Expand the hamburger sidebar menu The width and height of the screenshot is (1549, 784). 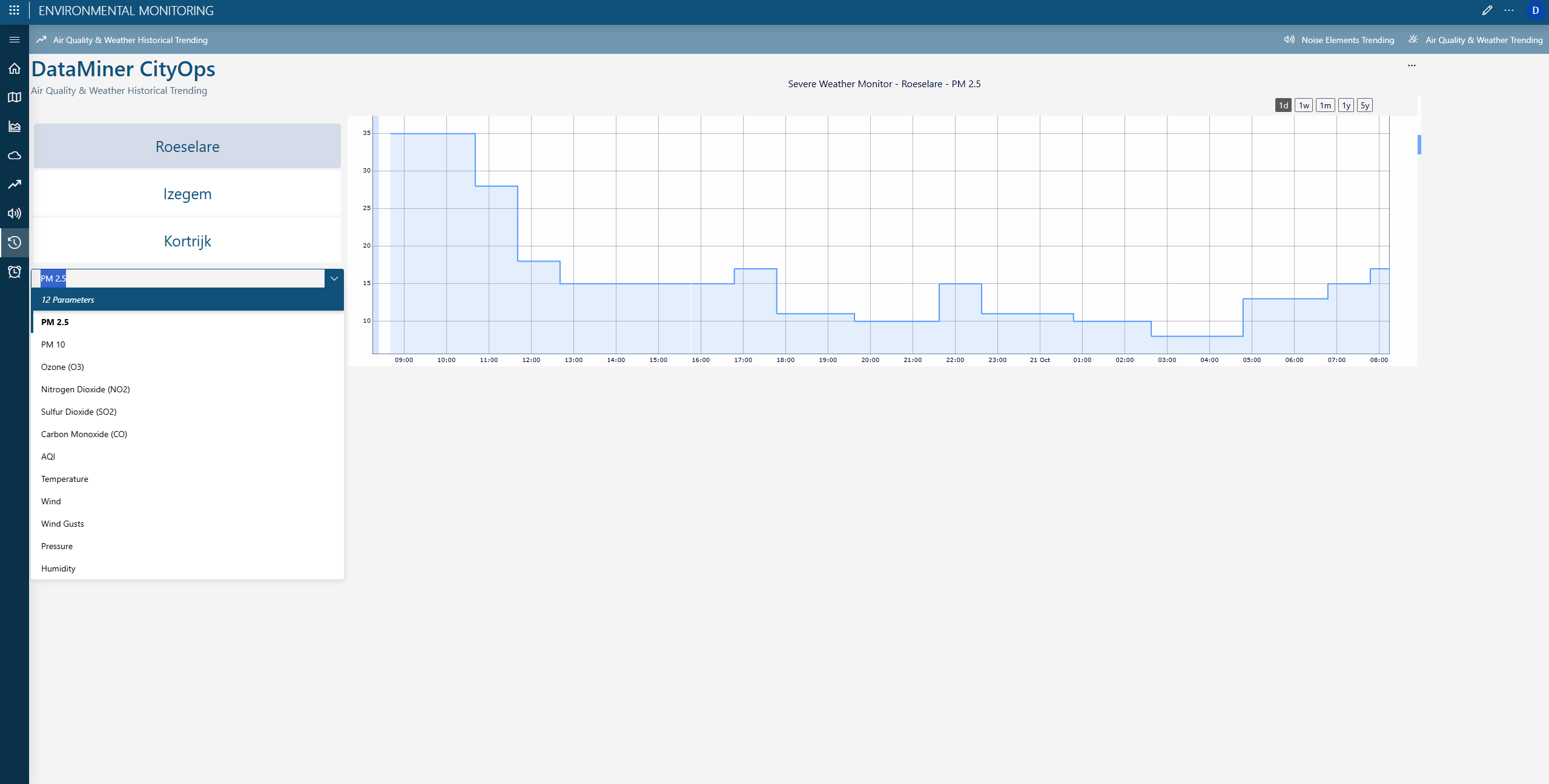pyautogui.click(x=15, y=39)
